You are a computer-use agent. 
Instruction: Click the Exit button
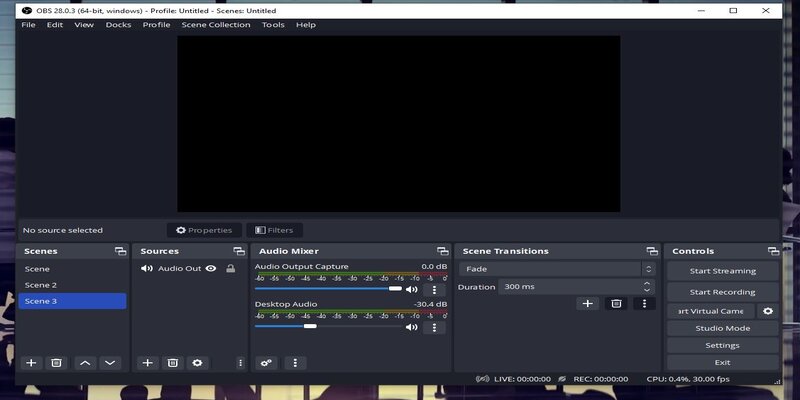click(x=722, y=362)
